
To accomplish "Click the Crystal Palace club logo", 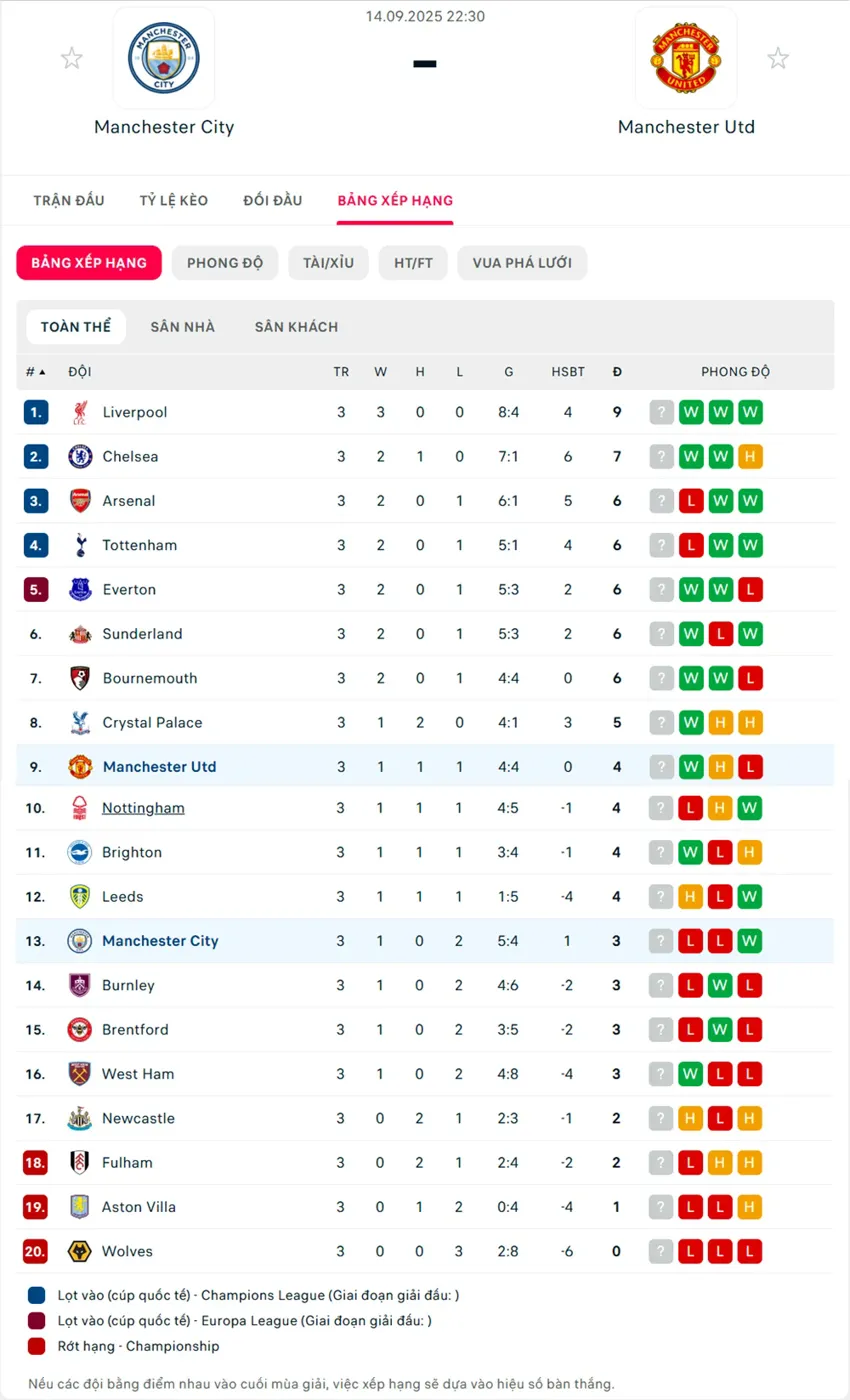I will point(80,723).
